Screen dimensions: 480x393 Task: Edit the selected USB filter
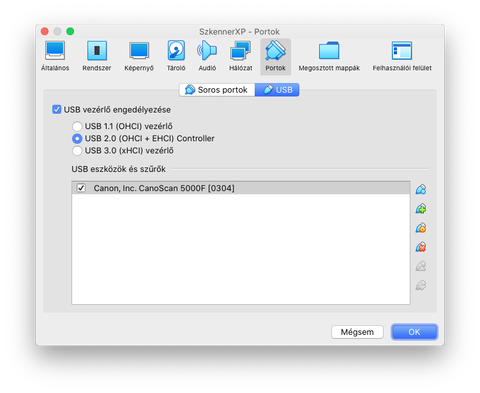(421, 228)
